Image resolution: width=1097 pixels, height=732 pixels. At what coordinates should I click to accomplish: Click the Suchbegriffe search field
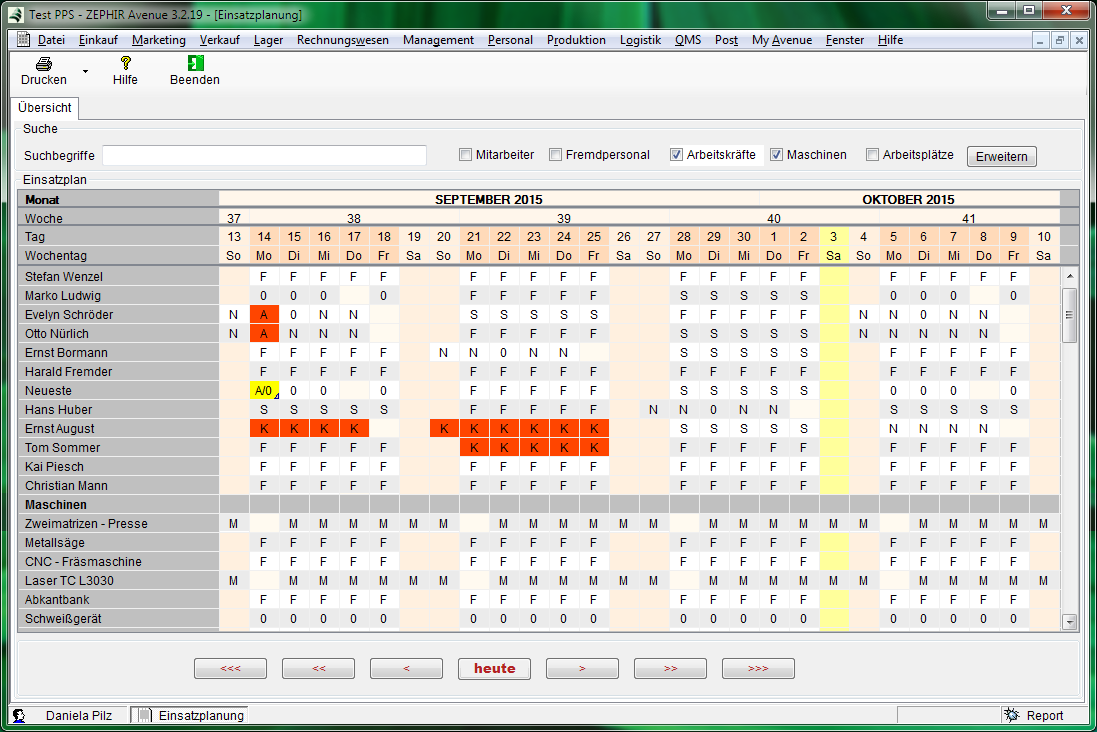click(x=264, y=155)
